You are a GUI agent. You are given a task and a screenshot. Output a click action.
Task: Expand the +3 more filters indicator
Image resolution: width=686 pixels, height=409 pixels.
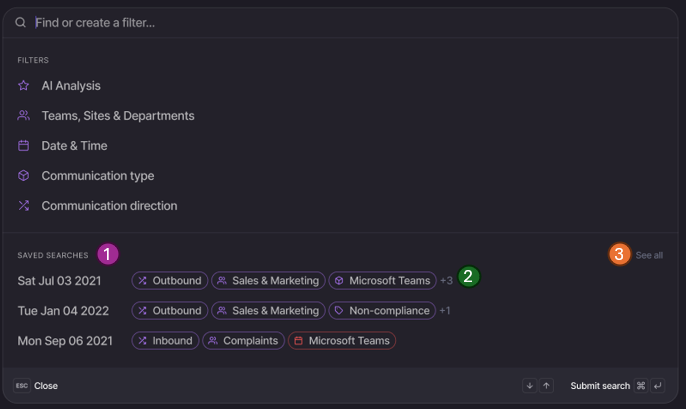point(446,281)
